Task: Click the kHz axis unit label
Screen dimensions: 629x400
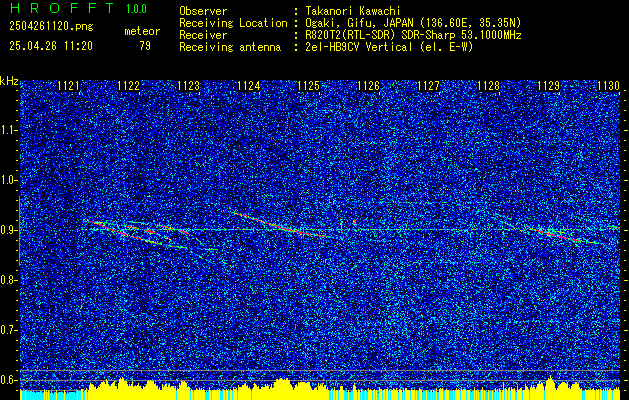Action: [x=9, y=81]
